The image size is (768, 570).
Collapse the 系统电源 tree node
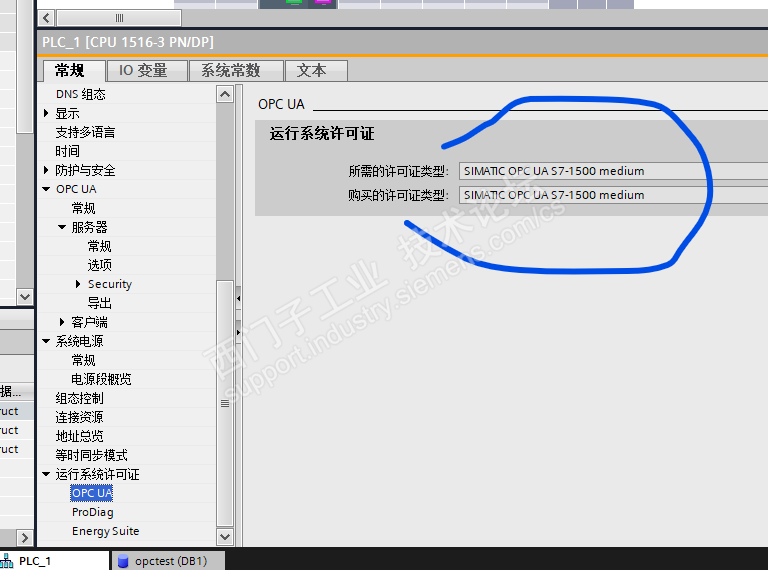[46, 341]
